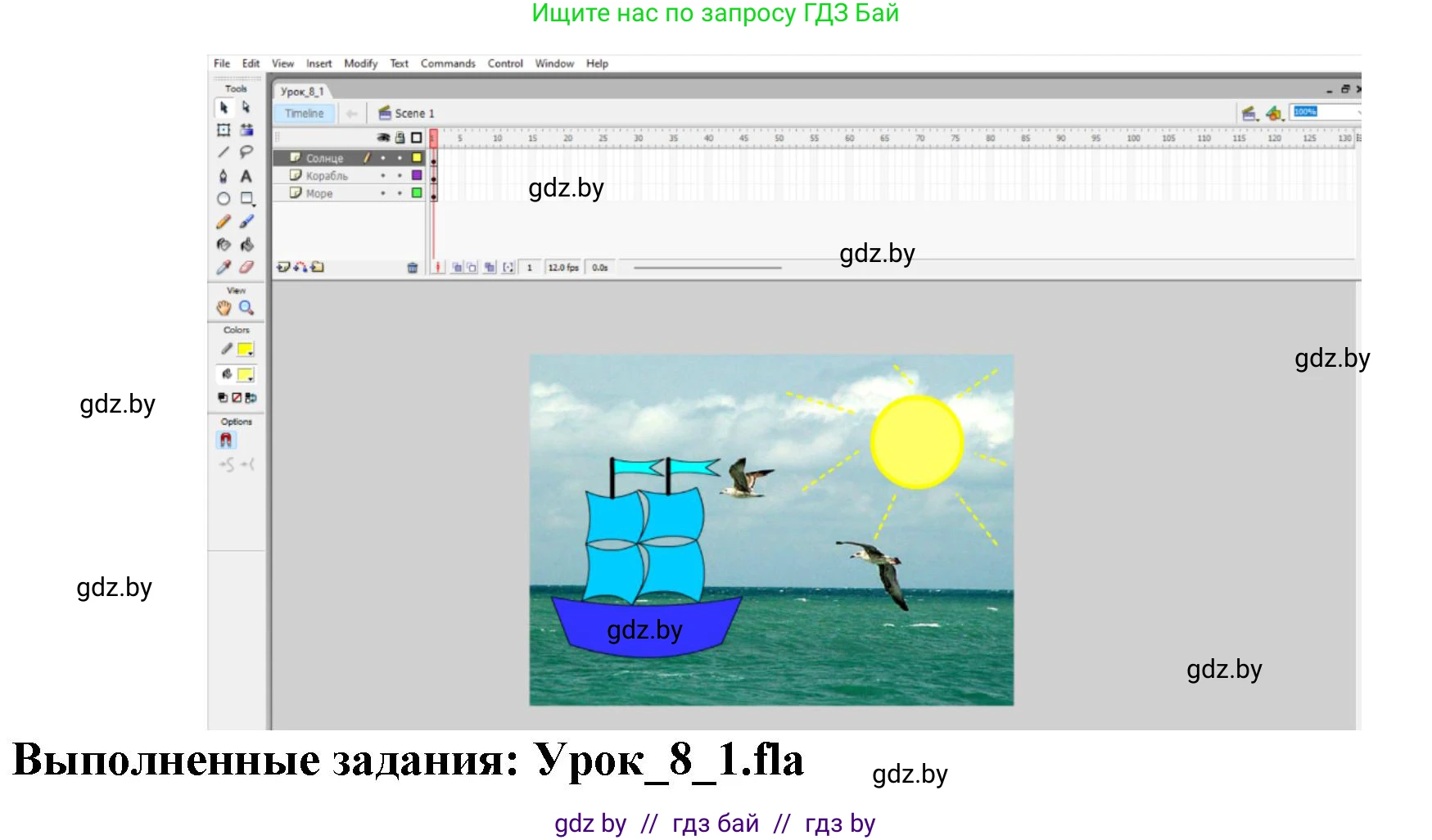Click the Free Transform tool

click(224, 130)
